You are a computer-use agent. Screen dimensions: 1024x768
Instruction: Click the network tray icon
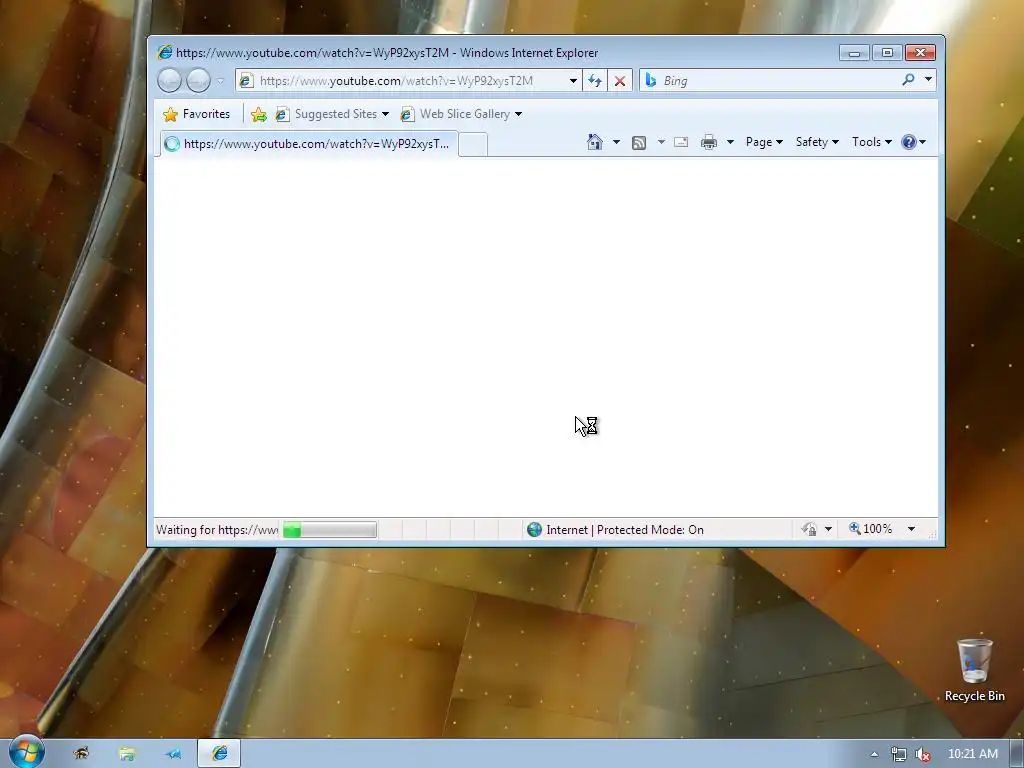899,755
